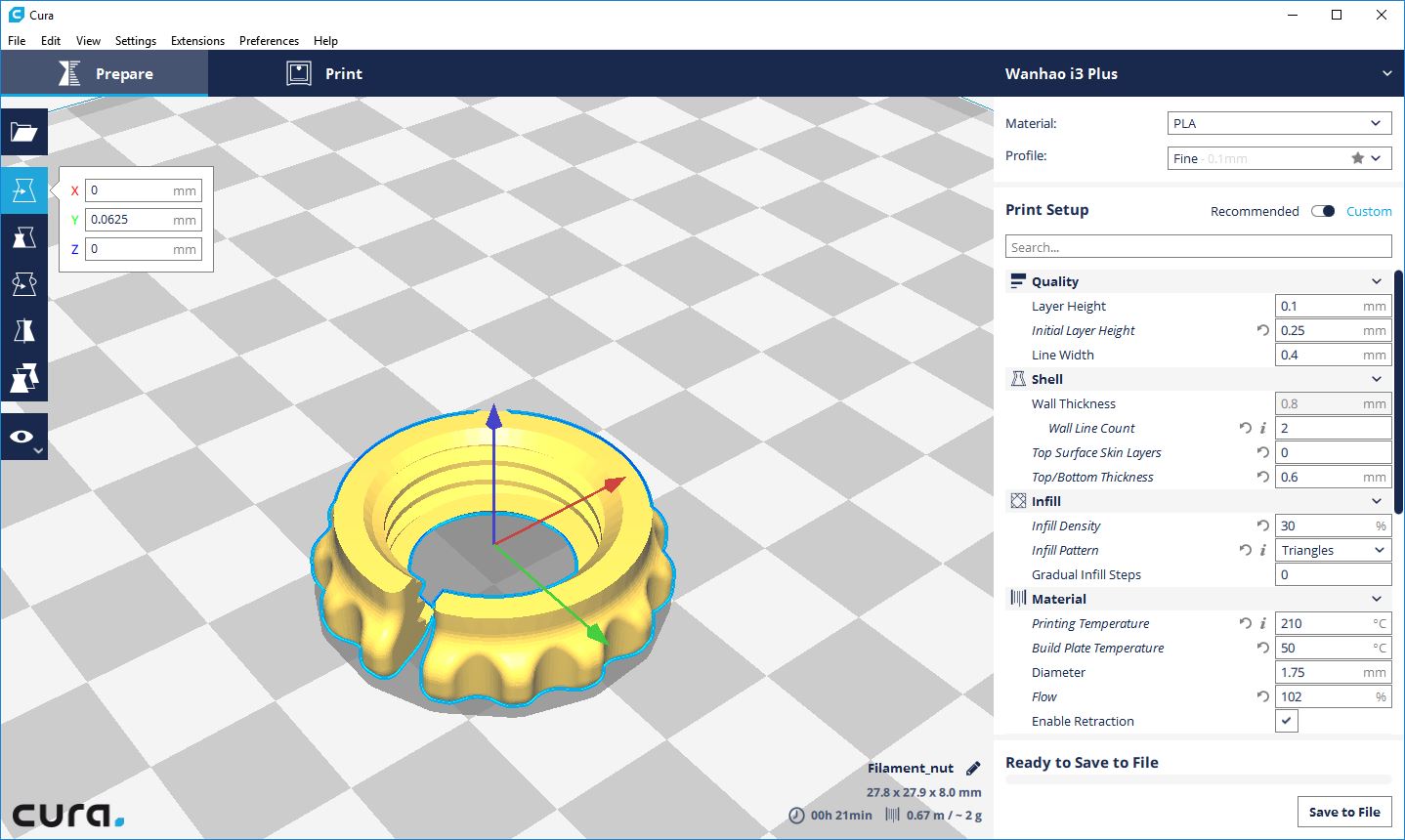Open the Infill Pattern Triangles dropdown
1405x840 pixels.
(1334, 550)
